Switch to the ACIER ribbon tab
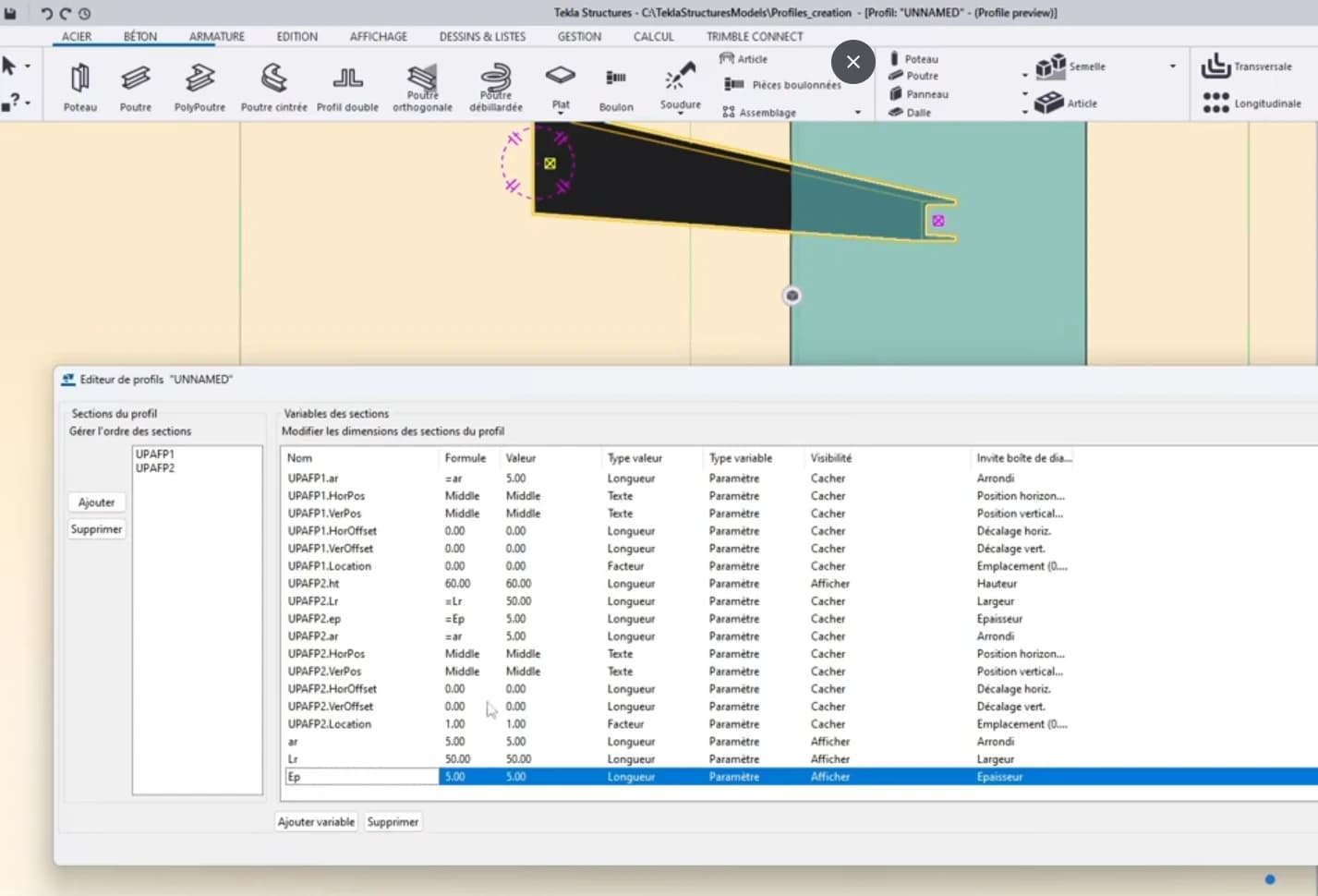1318x896 pixels. (x=77, y=36)
